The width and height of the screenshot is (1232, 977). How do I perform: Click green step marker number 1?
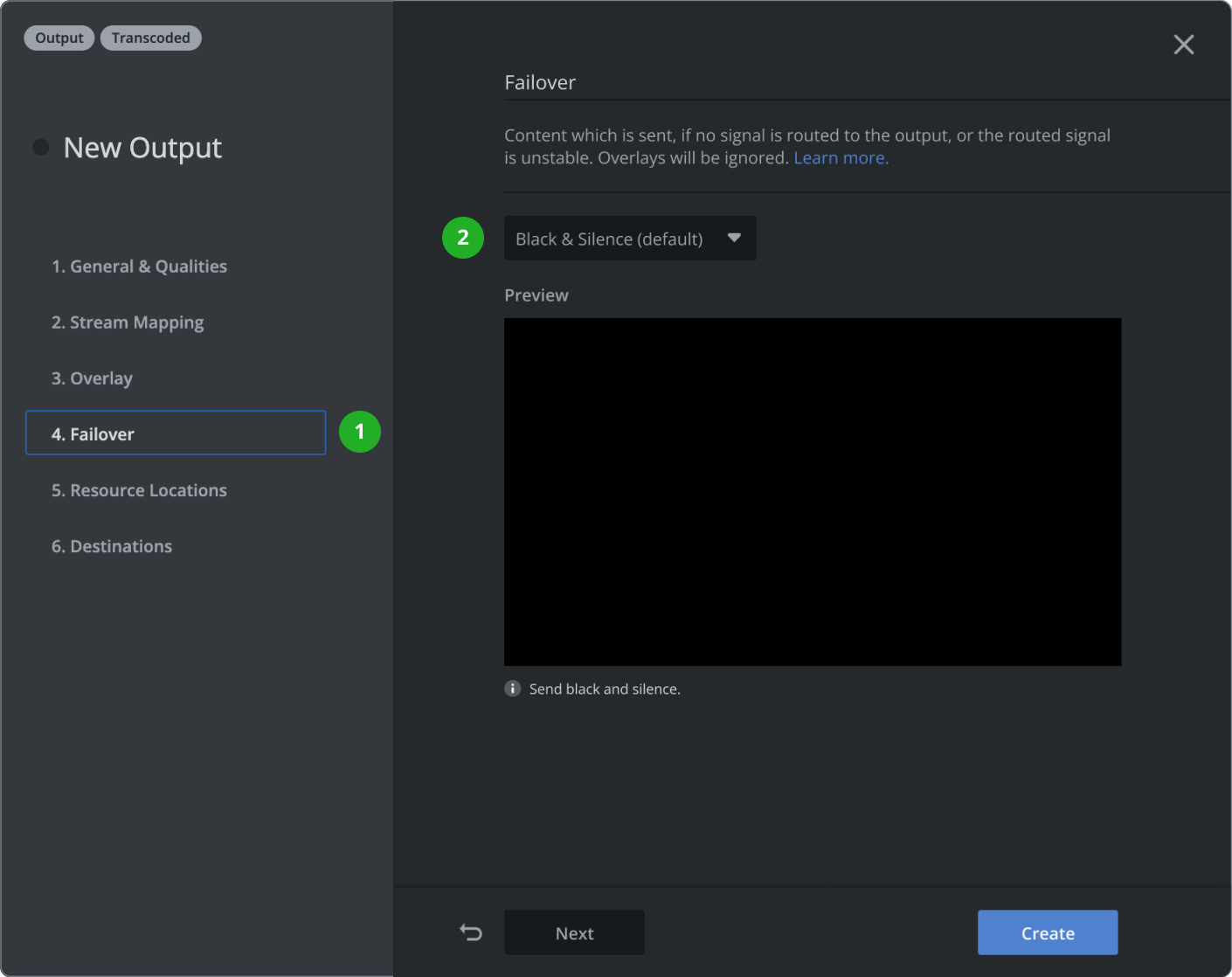359,432
